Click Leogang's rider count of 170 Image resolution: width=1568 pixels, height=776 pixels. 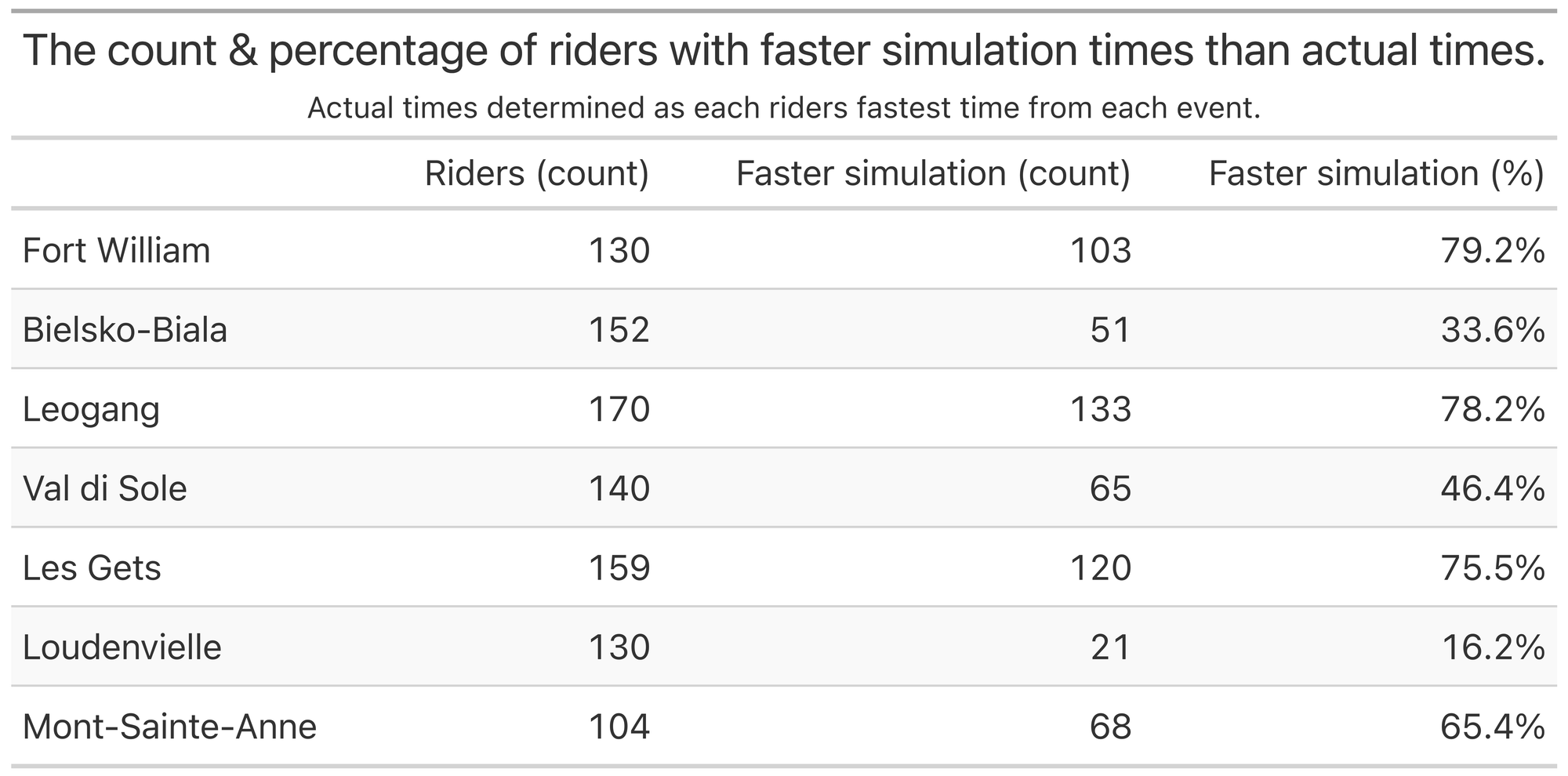[619, 409]
